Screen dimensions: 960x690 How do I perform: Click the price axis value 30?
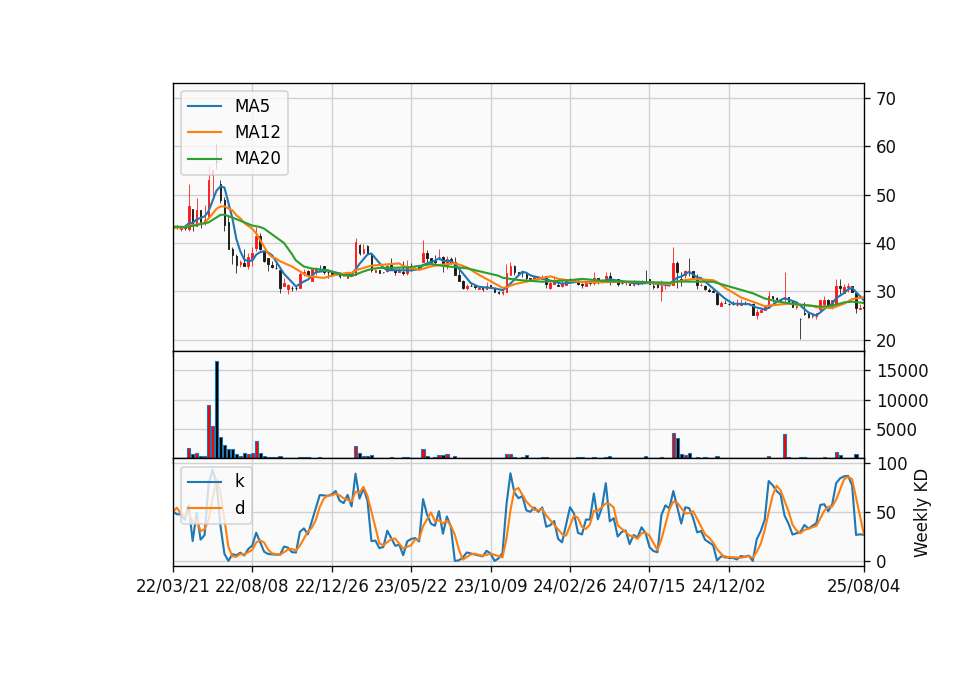tap(886, 292)
